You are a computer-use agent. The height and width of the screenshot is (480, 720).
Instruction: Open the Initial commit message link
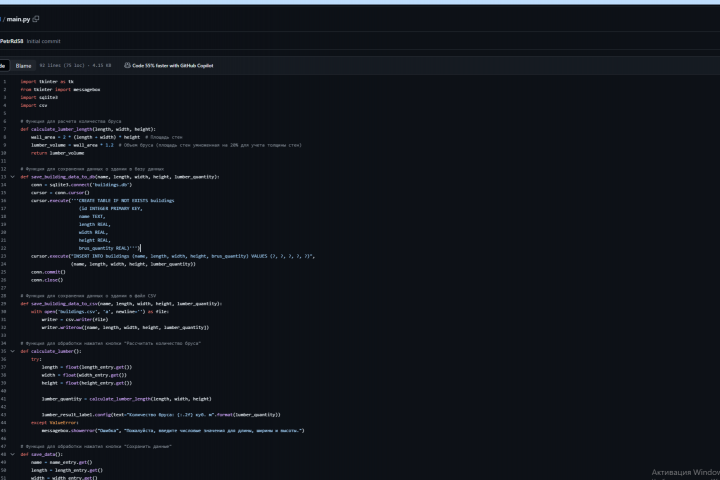(40, 41)
